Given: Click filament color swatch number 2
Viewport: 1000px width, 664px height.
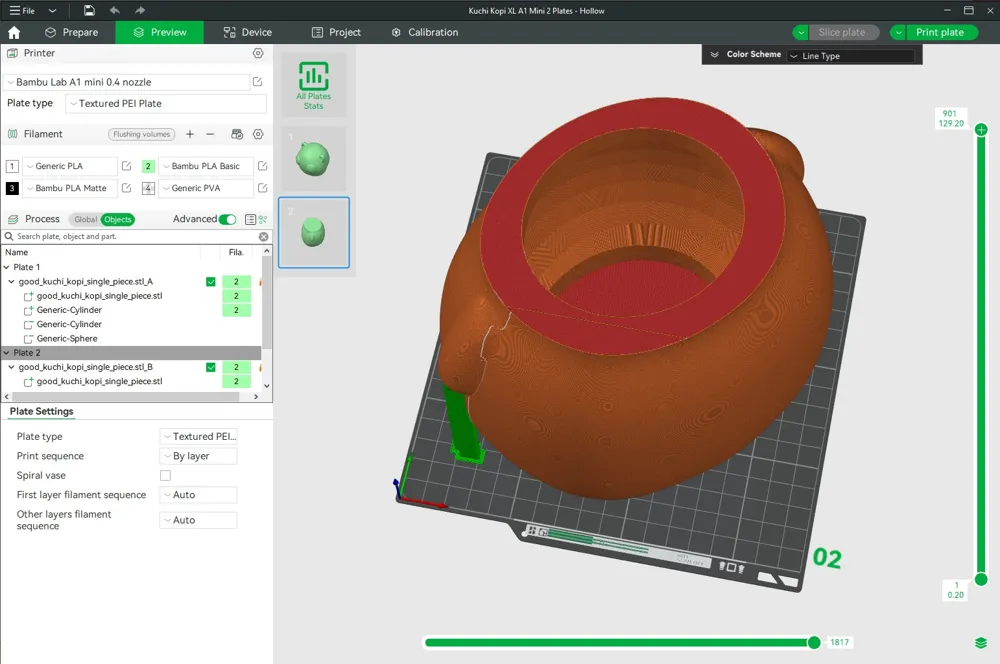Looking at the screenshot, I should (x=148, y=166).
